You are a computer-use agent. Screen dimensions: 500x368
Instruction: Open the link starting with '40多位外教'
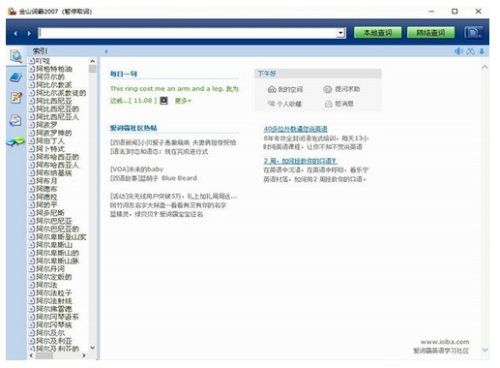(x=296, y=129)
